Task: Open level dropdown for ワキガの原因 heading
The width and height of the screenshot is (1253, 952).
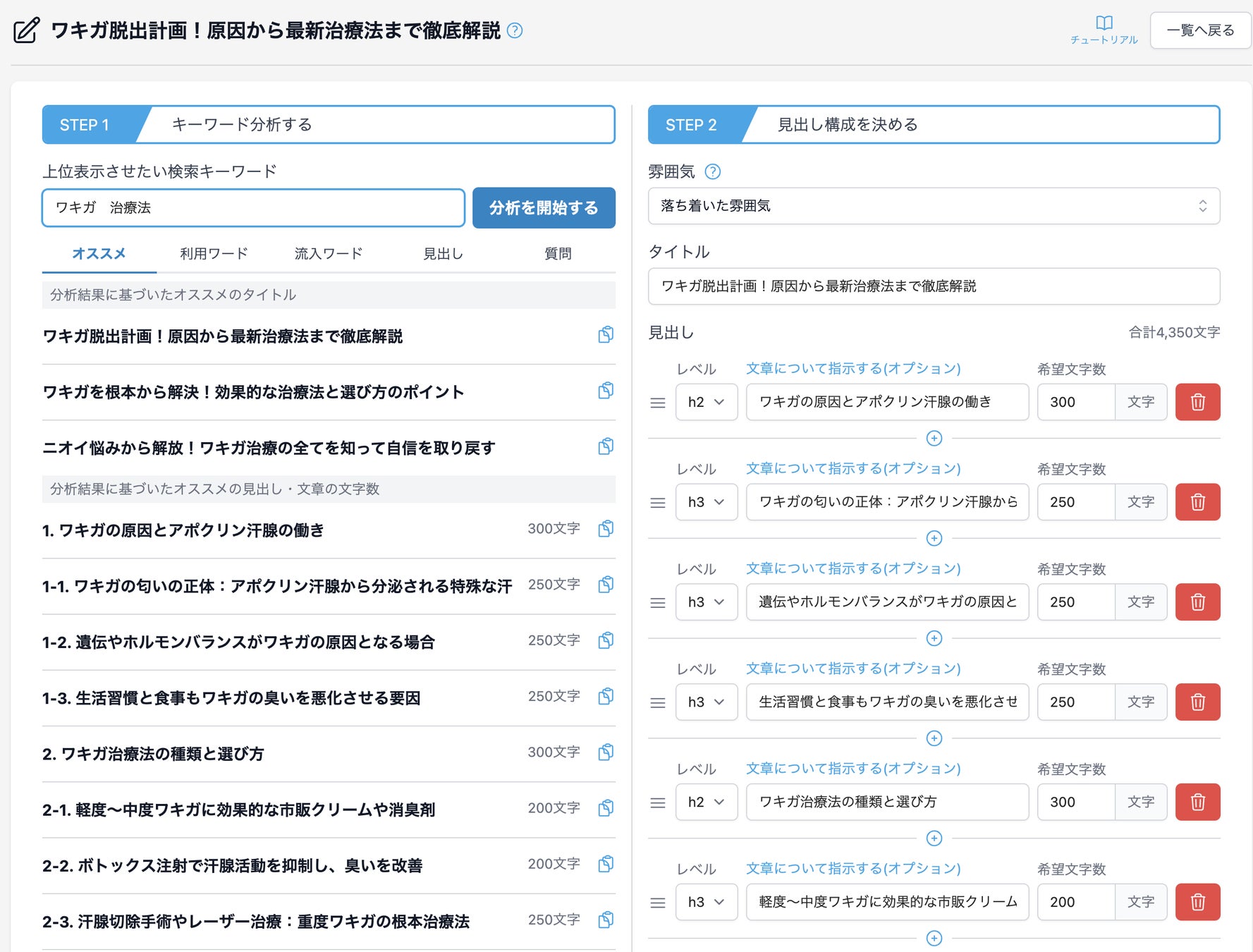Action: click(706, 402)
